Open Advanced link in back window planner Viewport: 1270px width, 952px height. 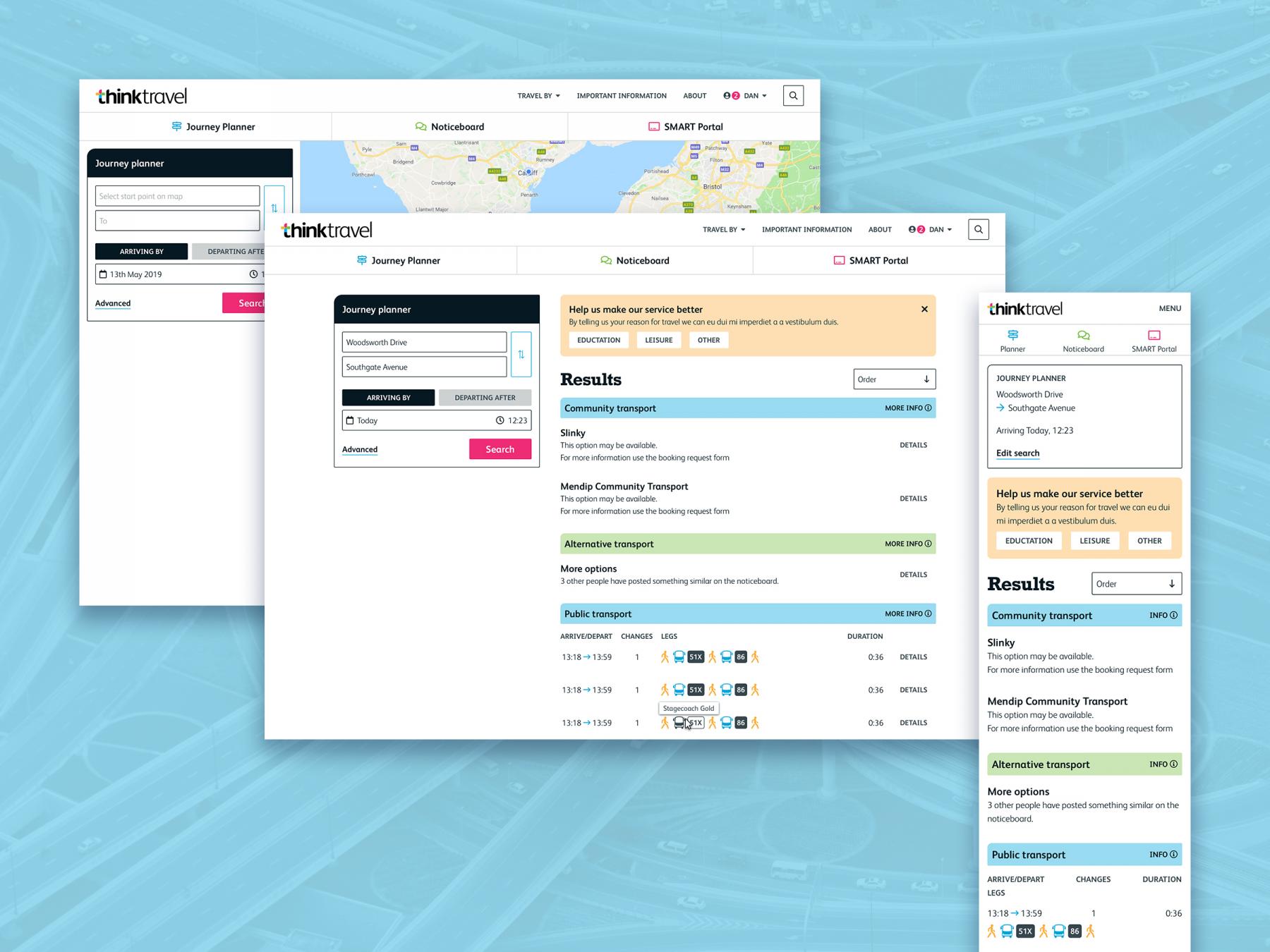pyautogui.click(x=113, y=303)
